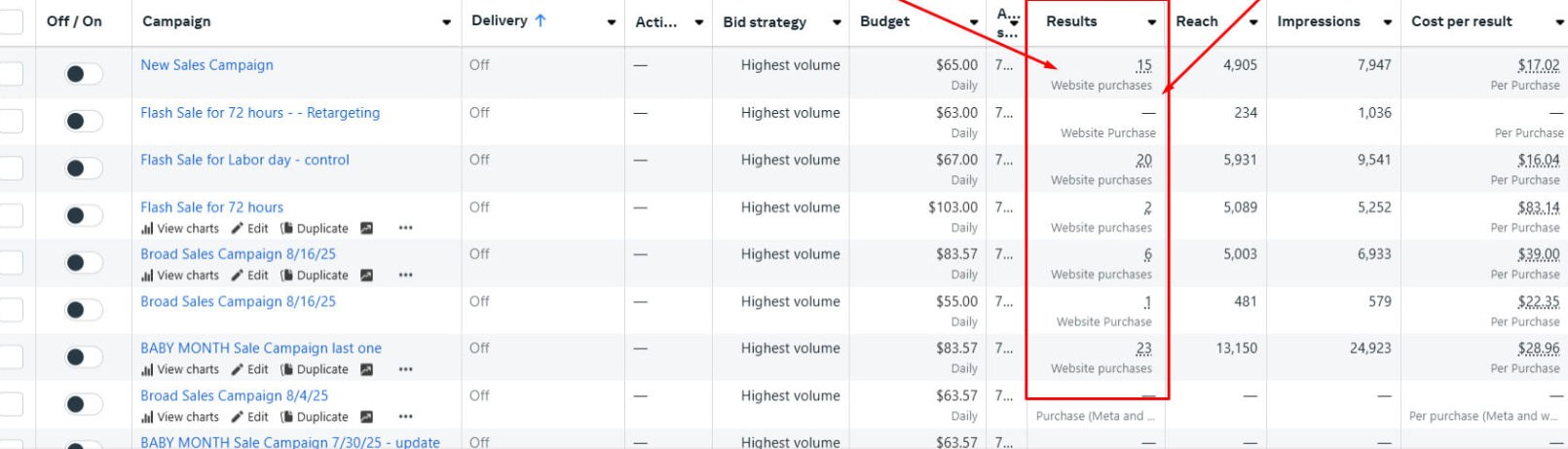Toggle on the New Sales Campaign switch
Image resolution: width=1568 pixels, height=449 pixels.
84,74
